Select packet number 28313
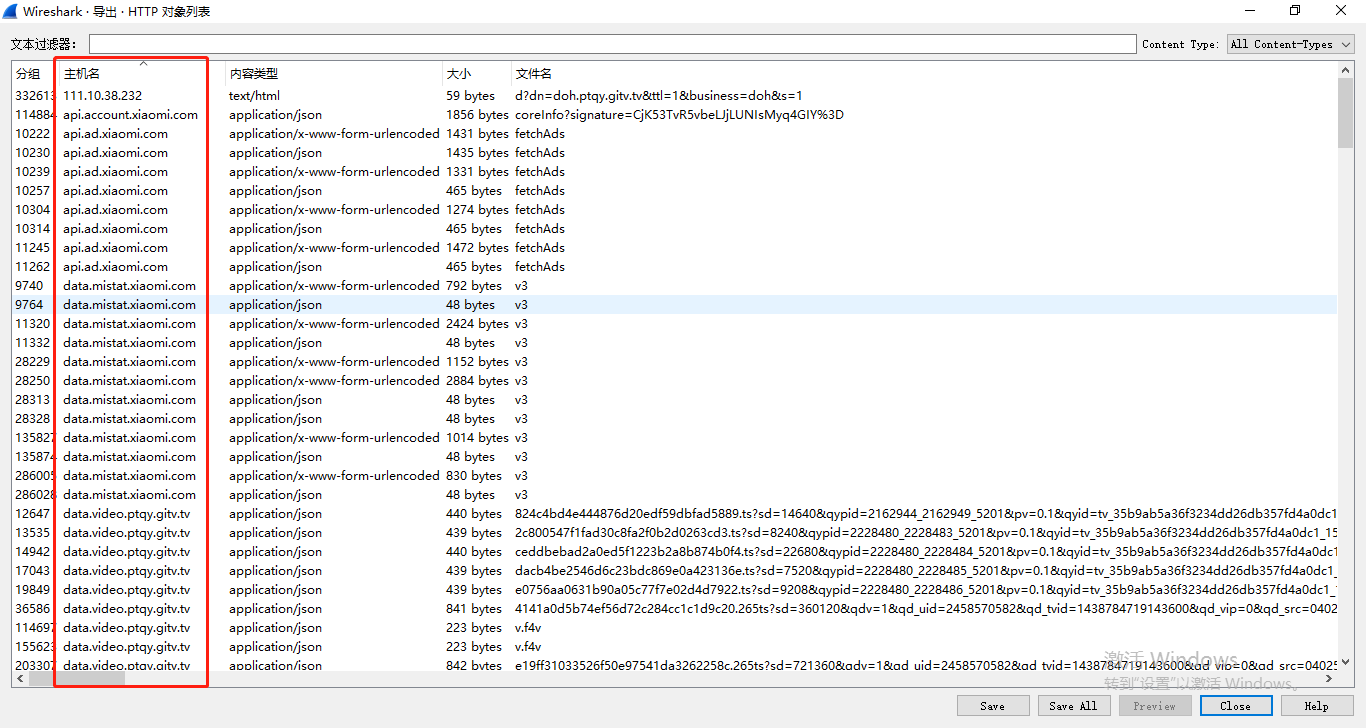Screen dimensions: 1366x728 coord(33,400)
